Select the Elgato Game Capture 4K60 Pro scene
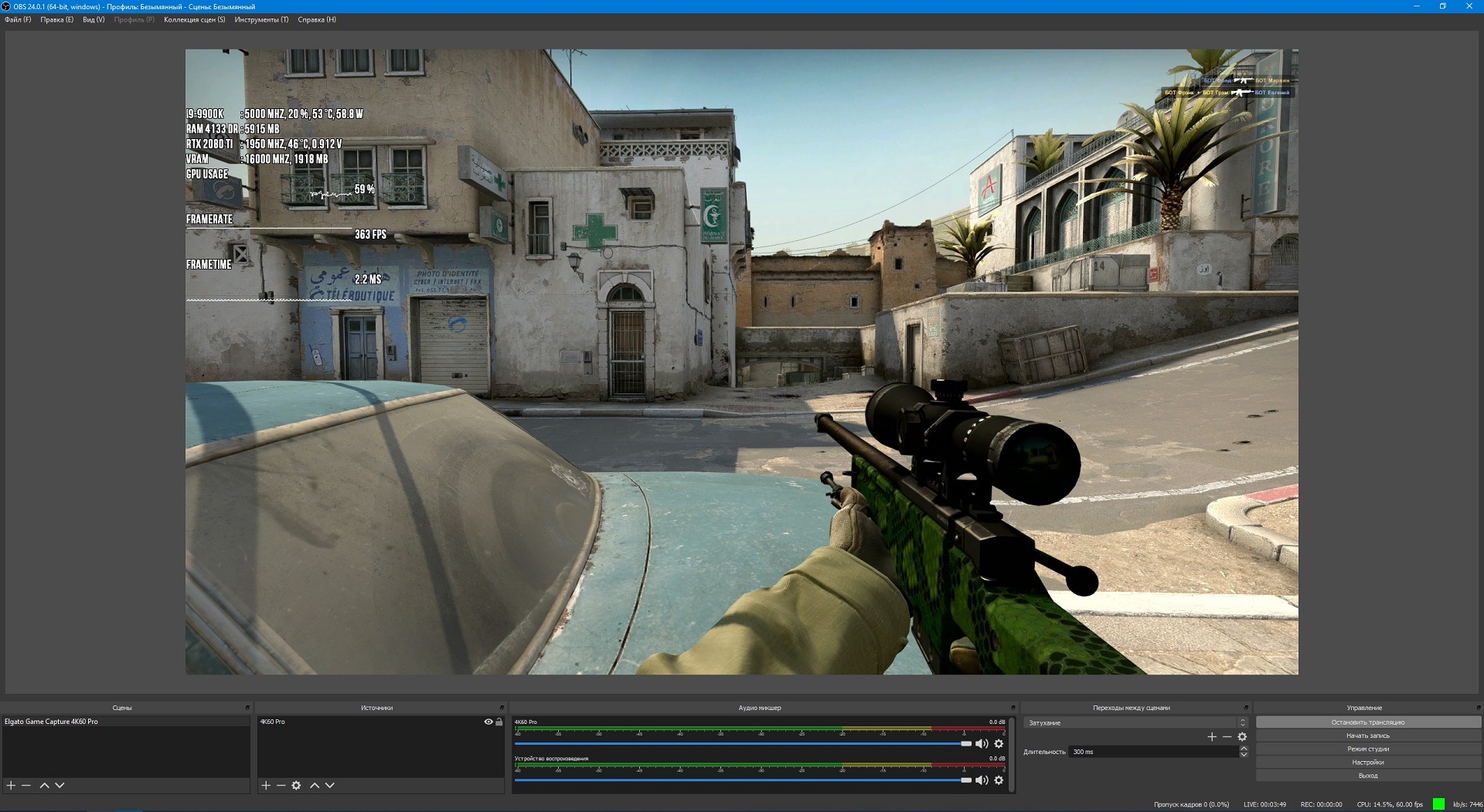 (126, 722)
